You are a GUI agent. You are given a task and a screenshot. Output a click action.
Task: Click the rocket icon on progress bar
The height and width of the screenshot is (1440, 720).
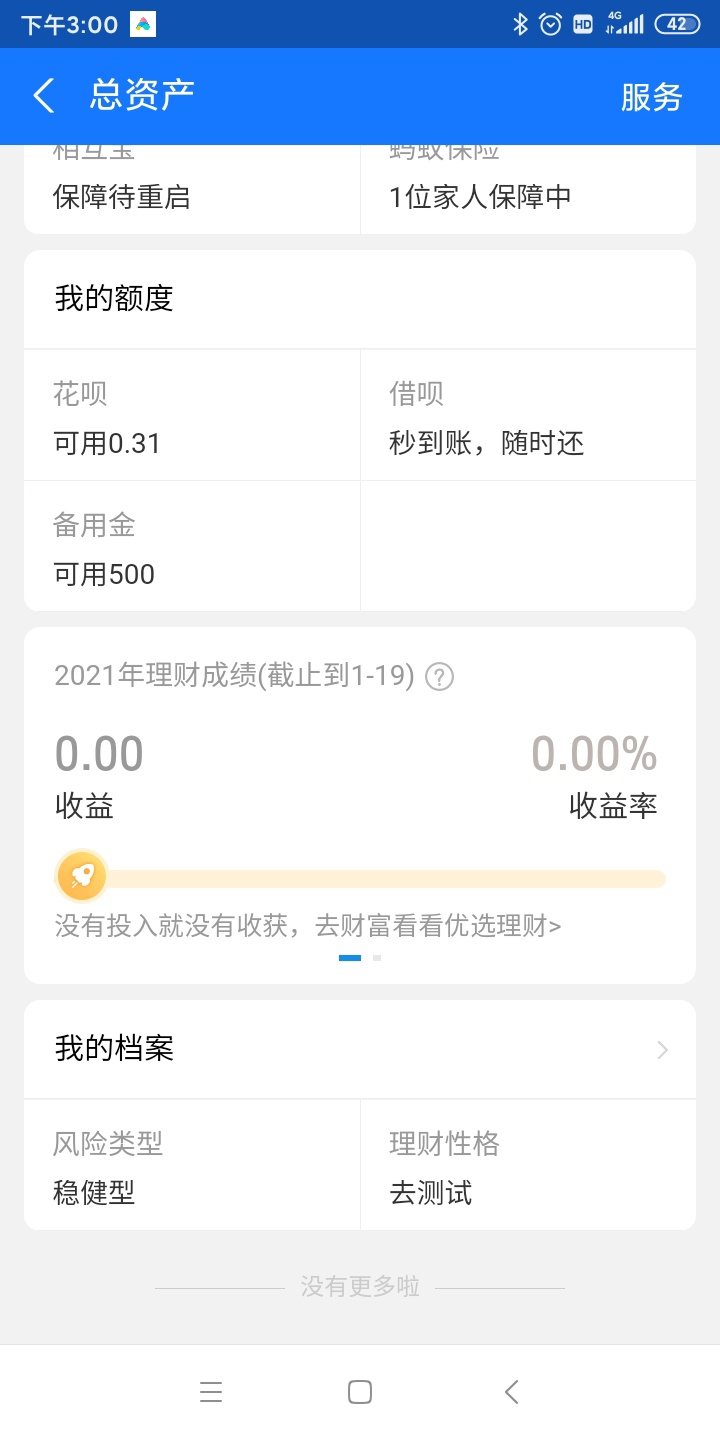[x=82, y=877]
